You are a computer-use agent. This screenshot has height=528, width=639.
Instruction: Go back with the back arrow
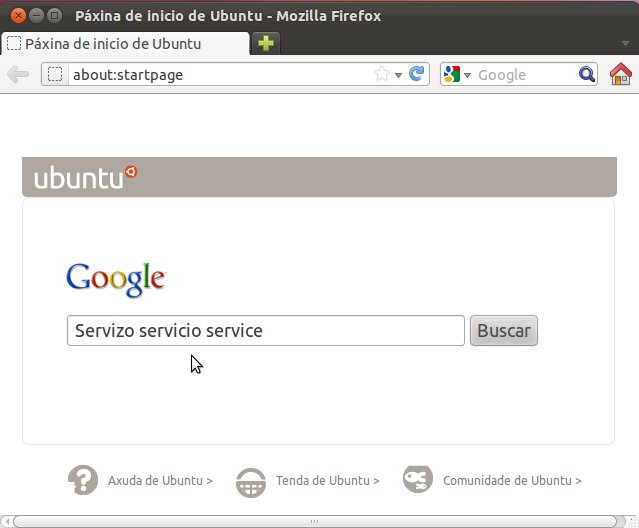point(18,74)
